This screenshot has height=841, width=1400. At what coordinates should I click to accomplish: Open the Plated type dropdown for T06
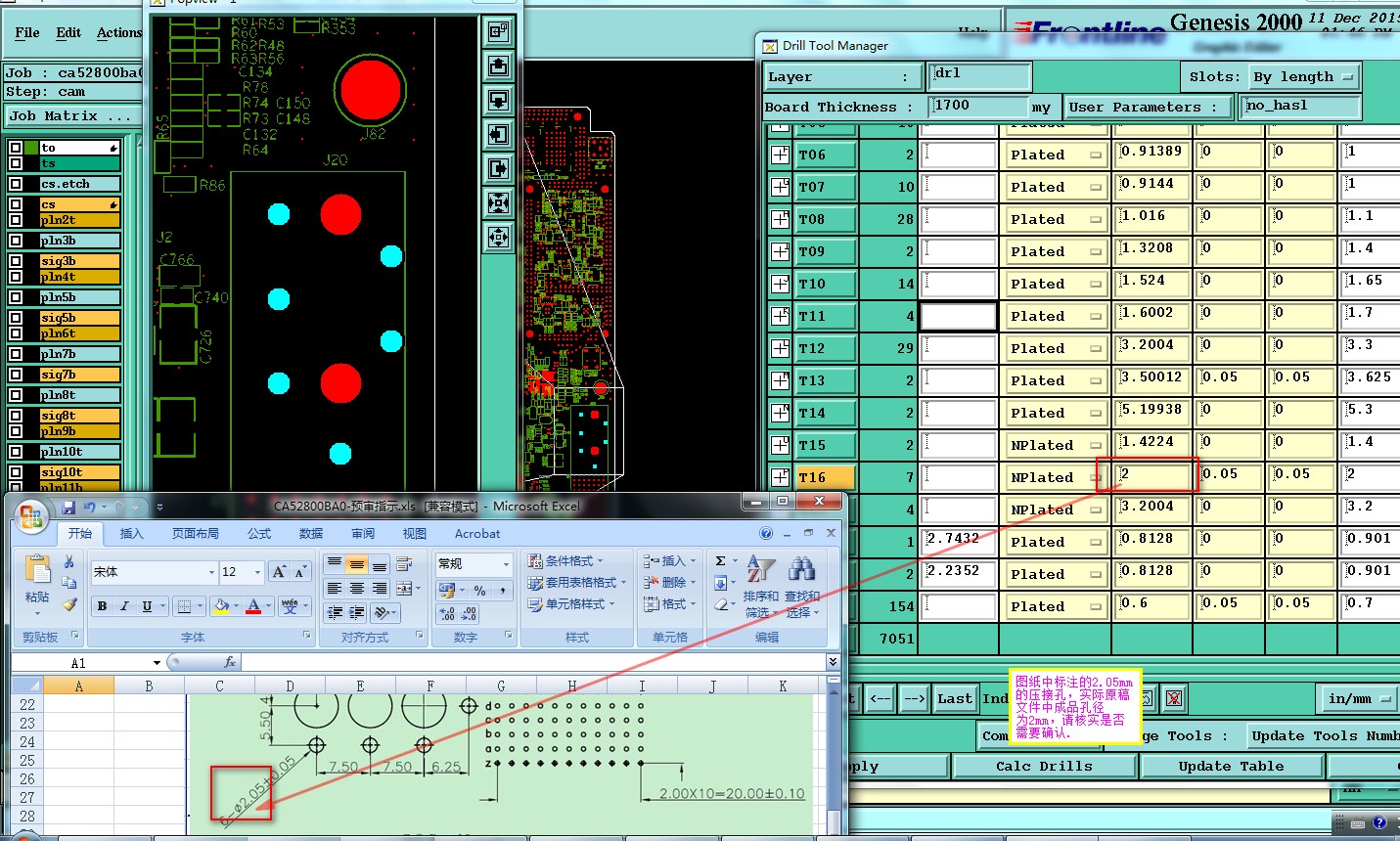click(x=1055, y=155)
